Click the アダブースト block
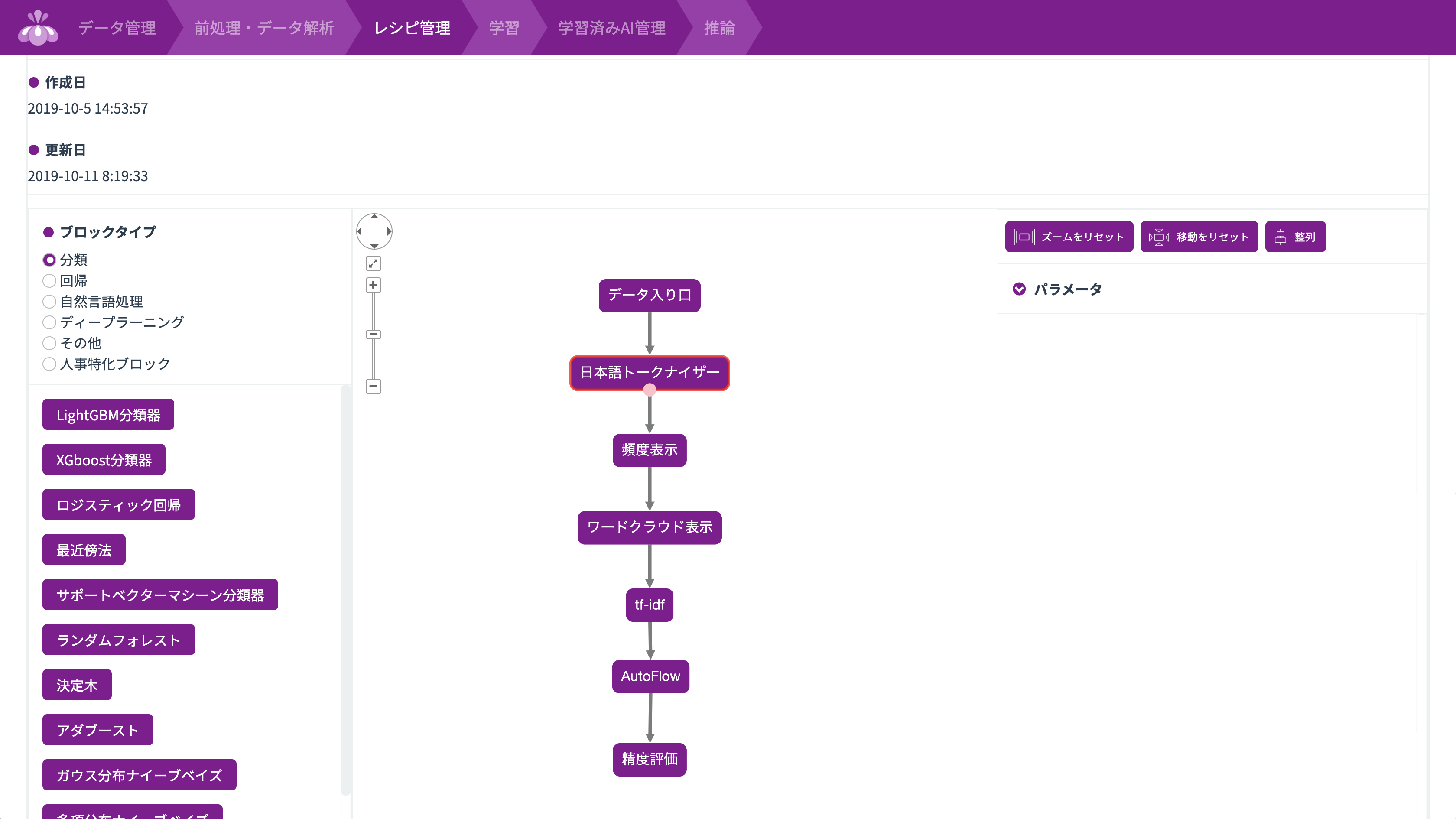The image size is (1456, 819). coord(98,730)
